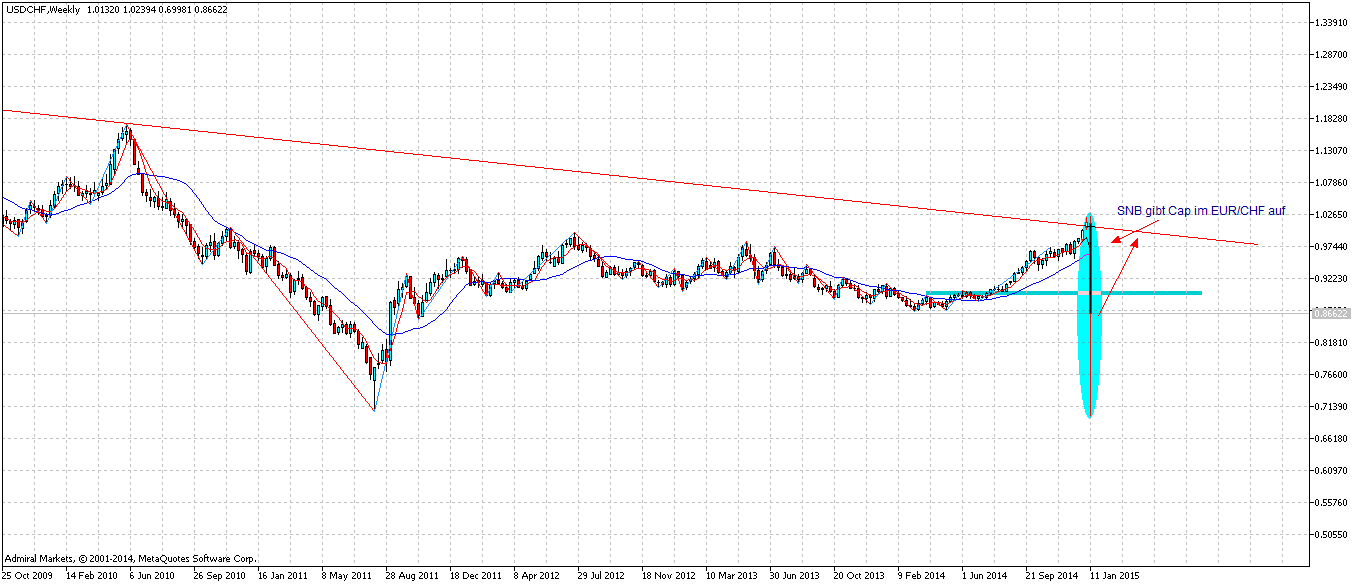The width and height of the screenshot is (1362, 587).
Task: Click price level 1.18280 on axis
Action: click(1329, 118)
